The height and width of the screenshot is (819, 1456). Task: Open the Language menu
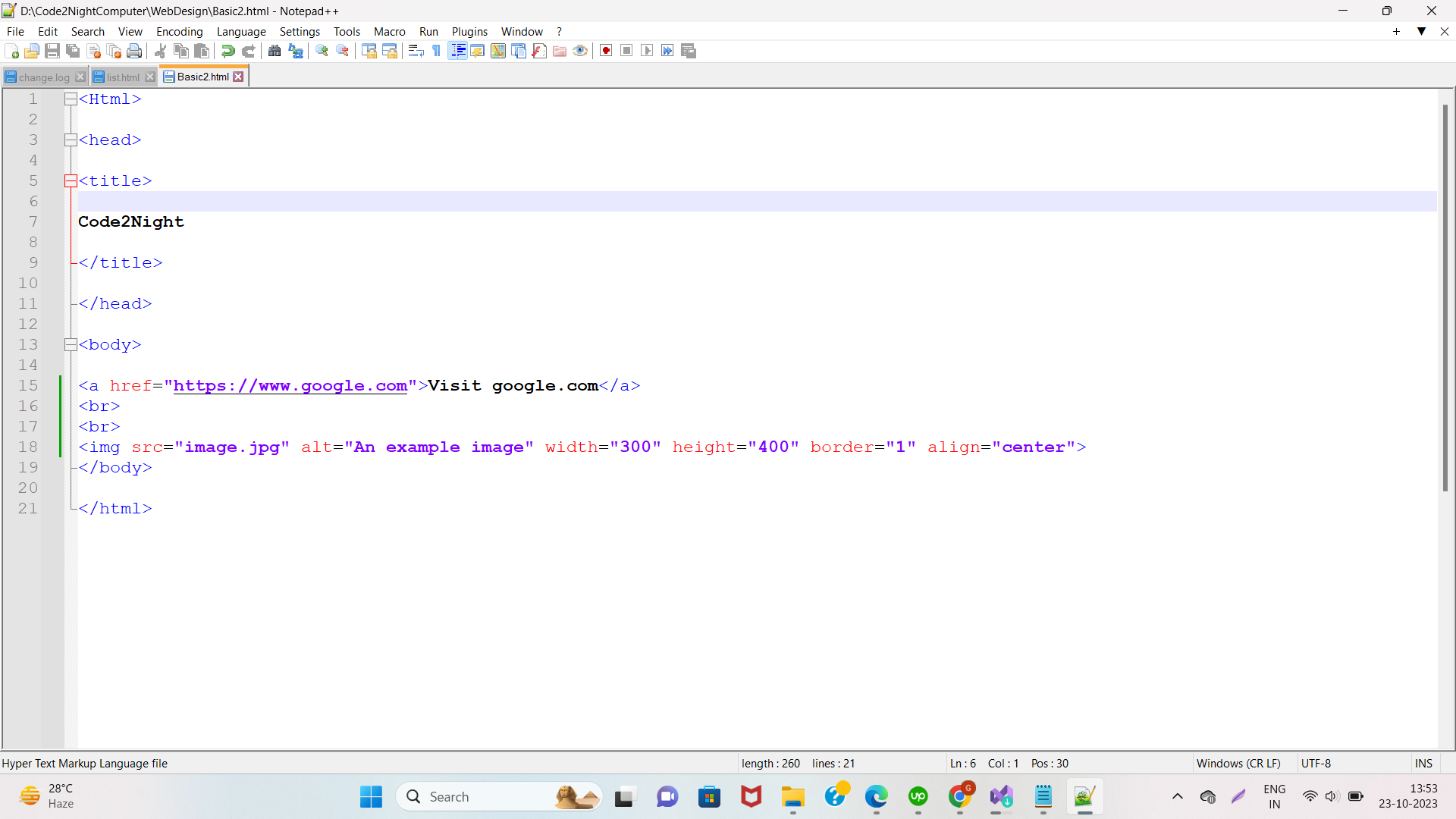(241, 31)
